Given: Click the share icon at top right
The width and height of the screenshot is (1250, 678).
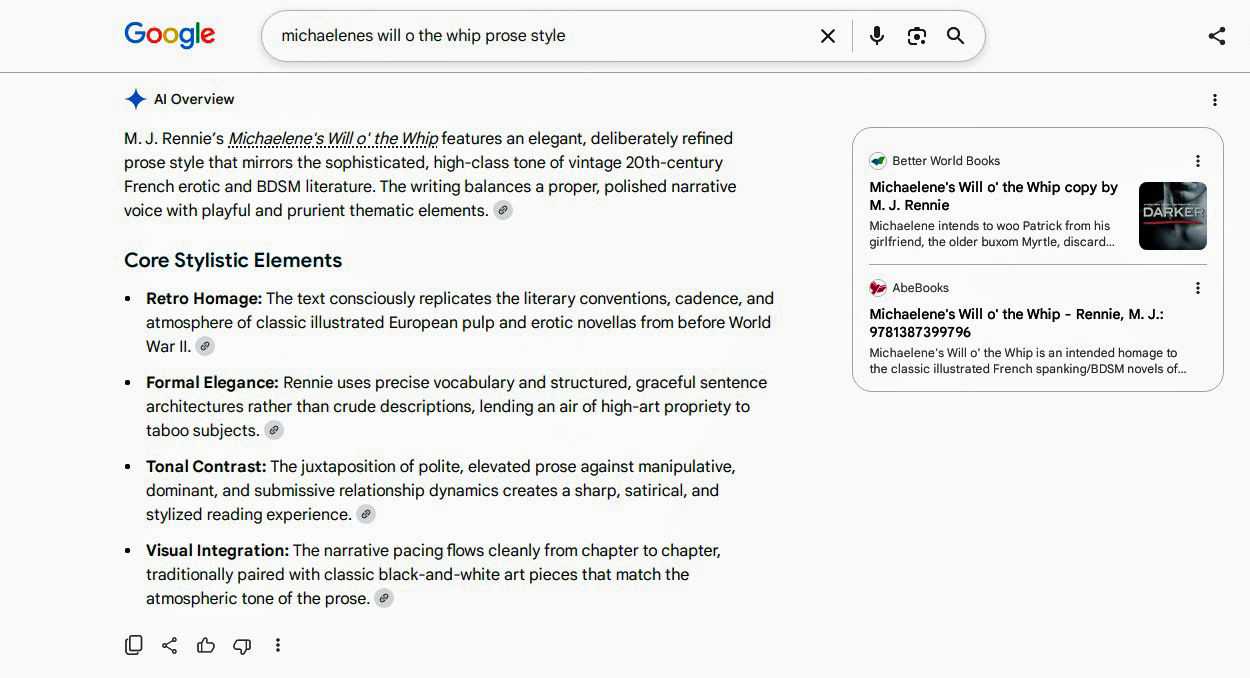Looking at the screenshot, I should pyautogui.click(x=1216, y=36).
